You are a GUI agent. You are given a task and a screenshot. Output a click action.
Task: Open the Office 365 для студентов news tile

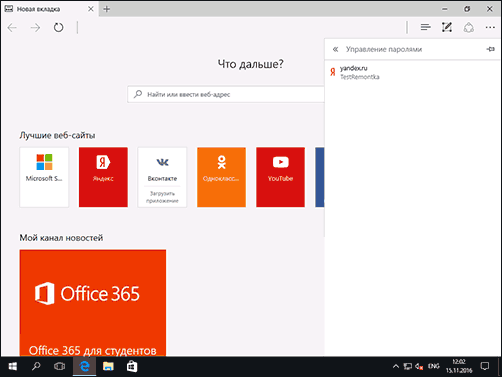(93, 303)
